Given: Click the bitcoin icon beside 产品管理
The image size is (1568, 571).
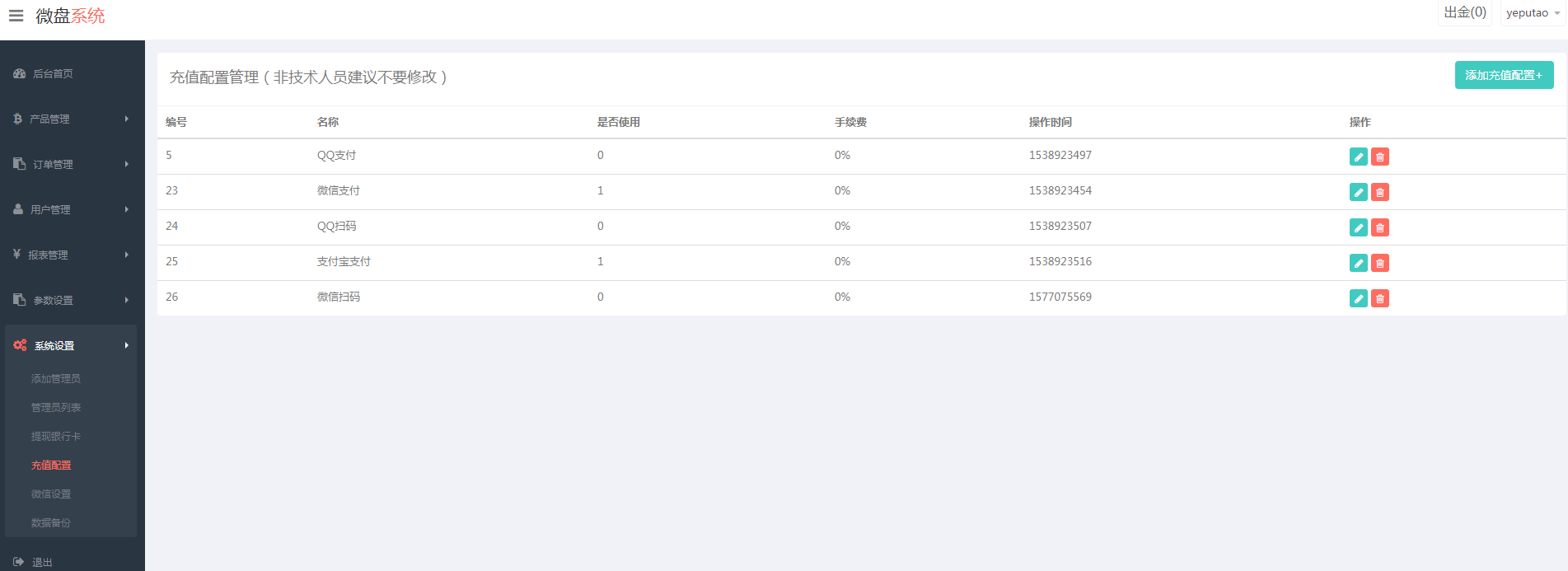Looking at the screenshot, I should coord(18,119).
